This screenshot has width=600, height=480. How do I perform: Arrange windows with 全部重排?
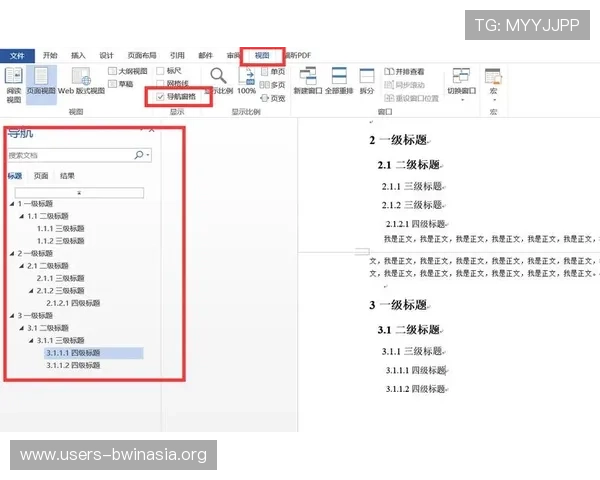[x=339, y=81]
